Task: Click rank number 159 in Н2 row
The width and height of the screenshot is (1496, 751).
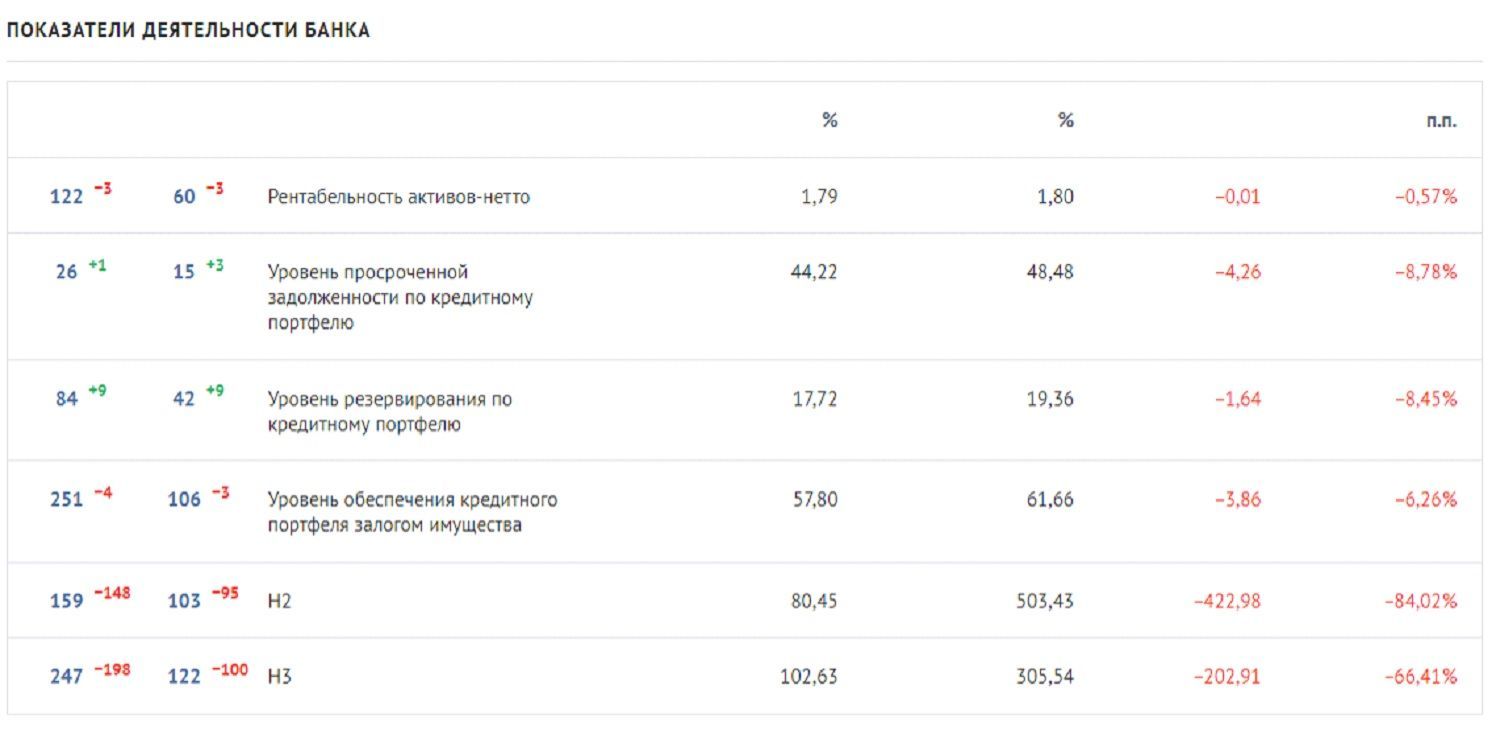Action: click(67, 602)
